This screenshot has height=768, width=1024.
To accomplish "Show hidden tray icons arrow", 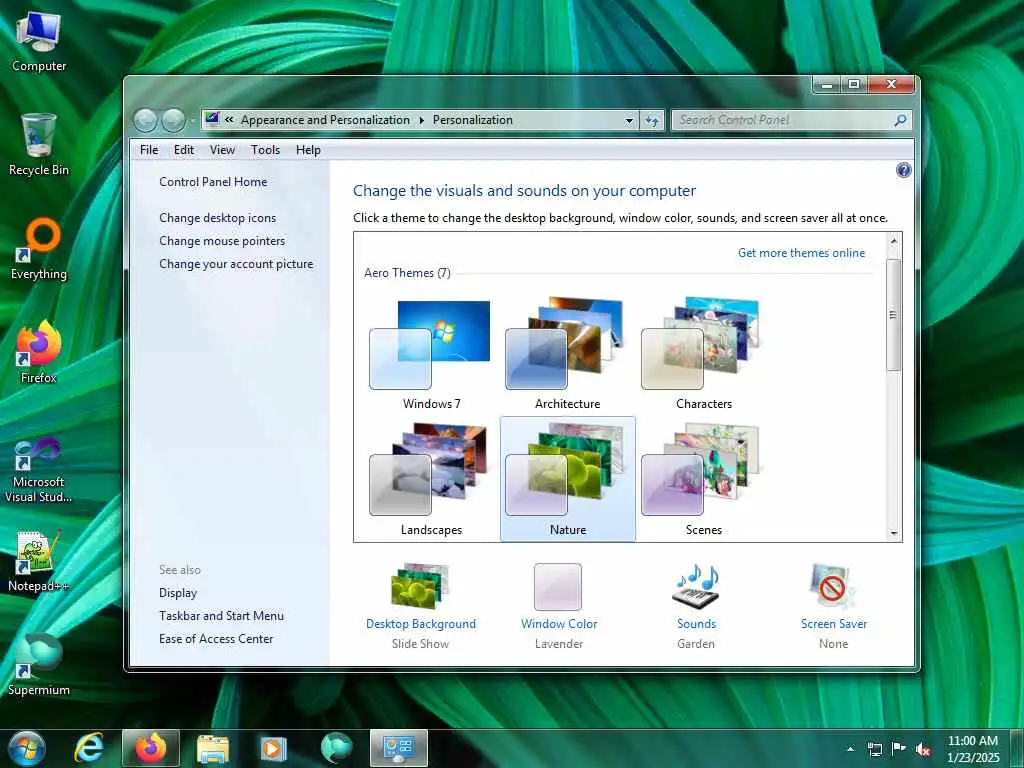I will click(x=850, y=749).
